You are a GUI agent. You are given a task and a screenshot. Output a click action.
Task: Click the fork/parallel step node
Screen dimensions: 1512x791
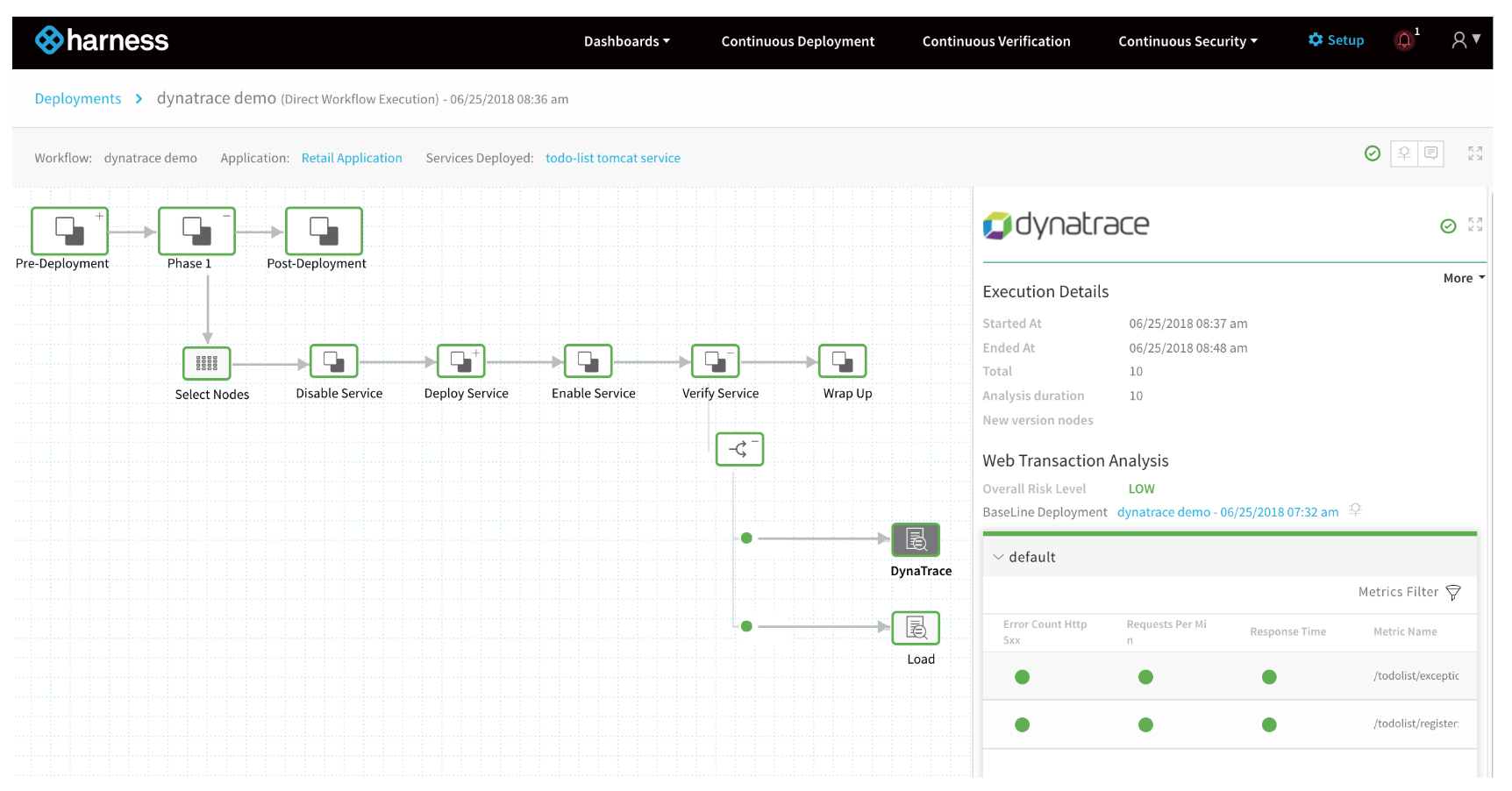pos(739,449)
